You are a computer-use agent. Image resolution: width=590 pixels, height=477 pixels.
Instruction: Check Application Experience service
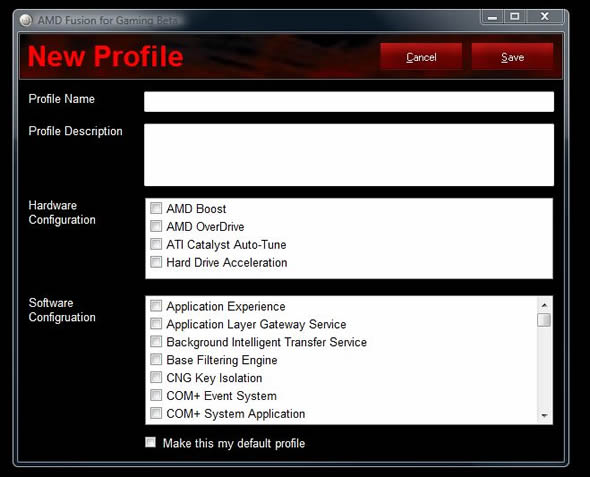[x=156, y=305]
